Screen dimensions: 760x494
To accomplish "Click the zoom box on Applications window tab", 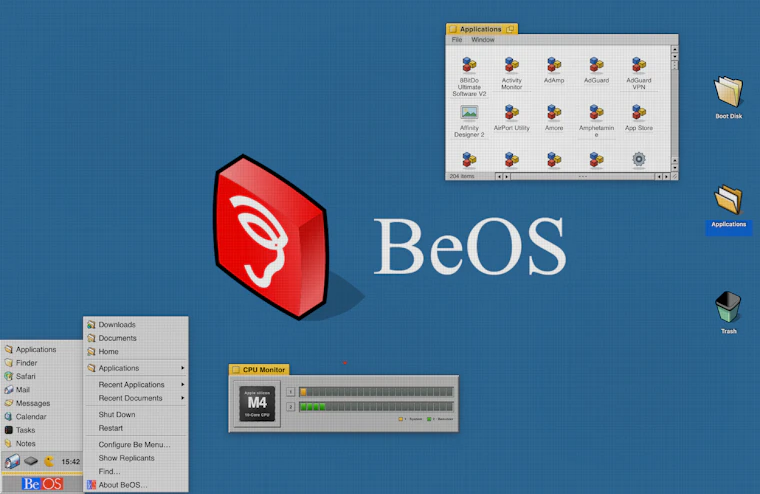I will [x=510, y=30].
